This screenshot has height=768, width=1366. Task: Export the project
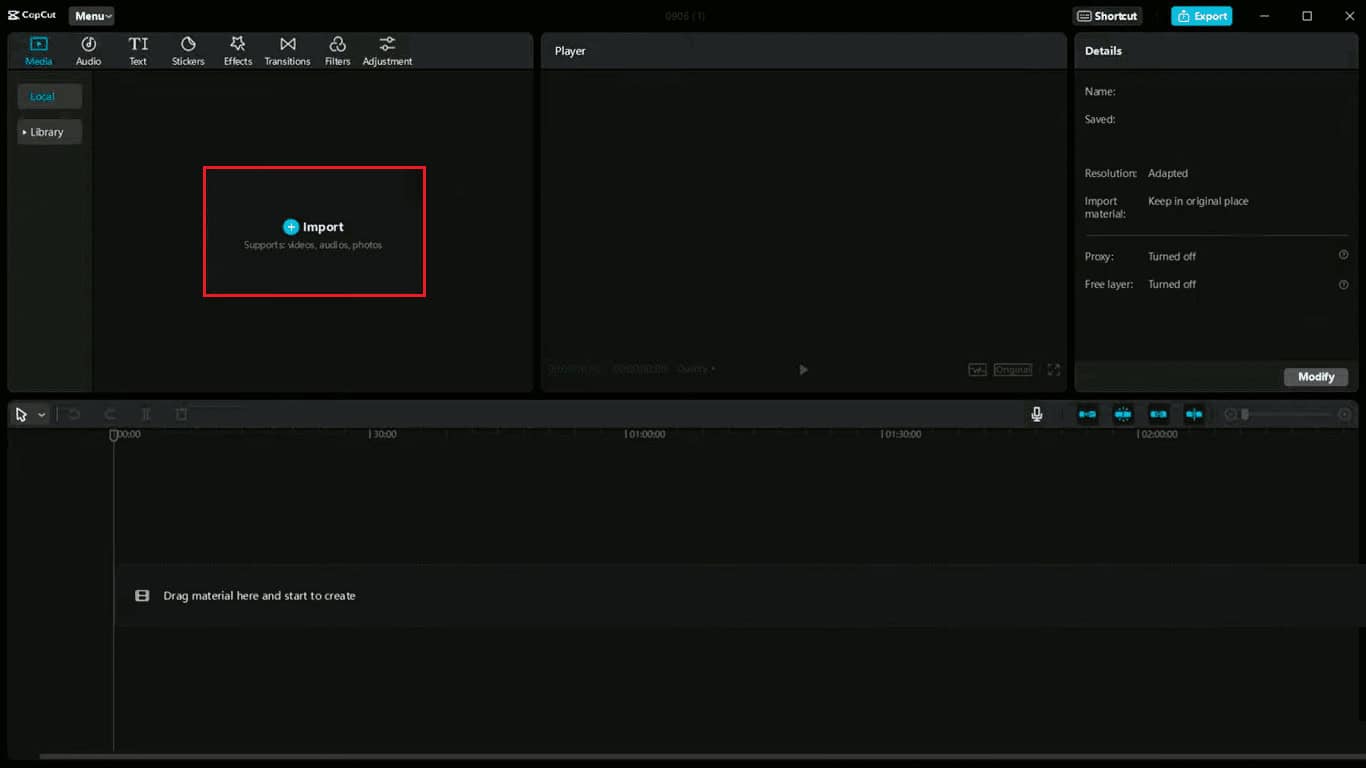click(x=1201, y=15)
